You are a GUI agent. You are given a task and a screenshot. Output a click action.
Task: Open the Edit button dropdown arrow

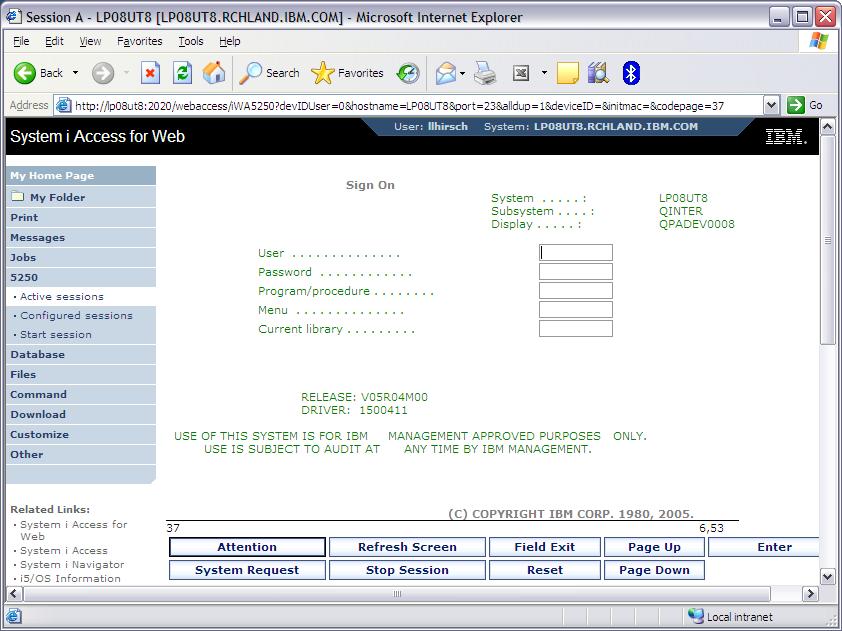pyautogui.click(x=544, y=73)
